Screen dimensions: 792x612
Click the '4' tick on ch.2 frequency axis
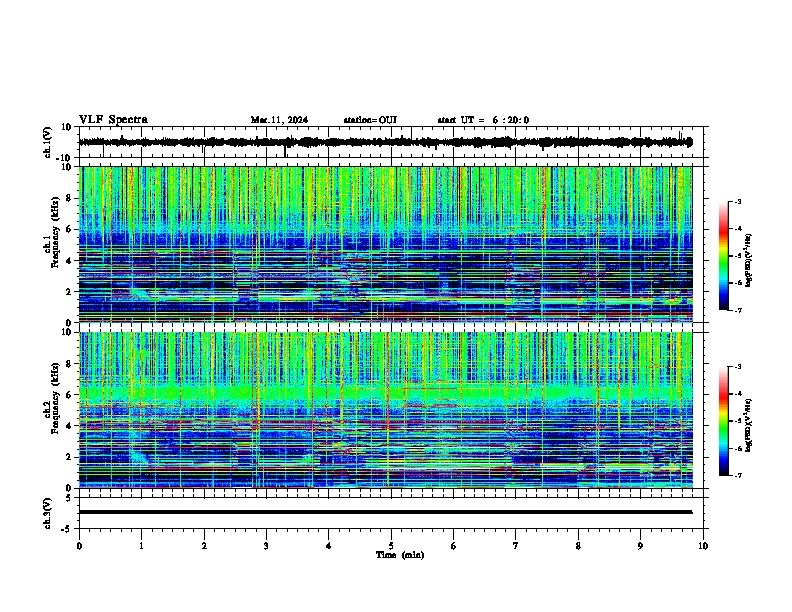[x=69, y=426]
